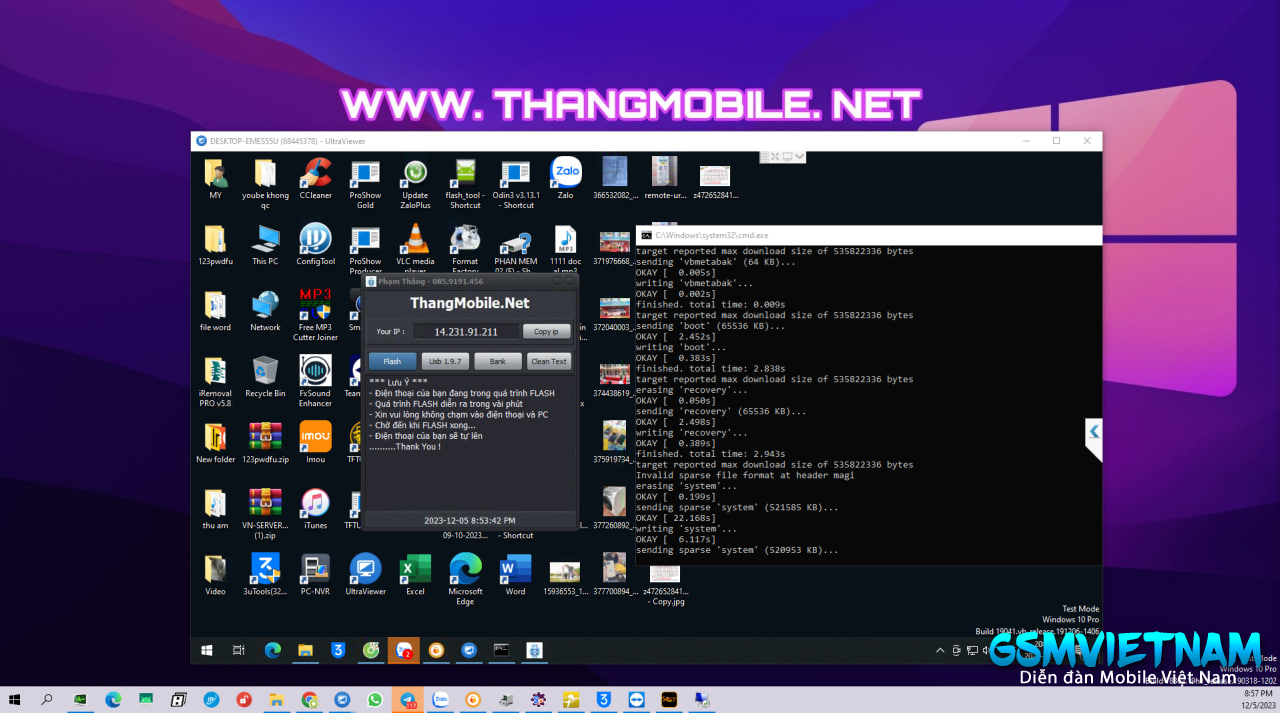Open cmd.exe on the remote taskbar

pyautogui.click(x=501, y=650)
